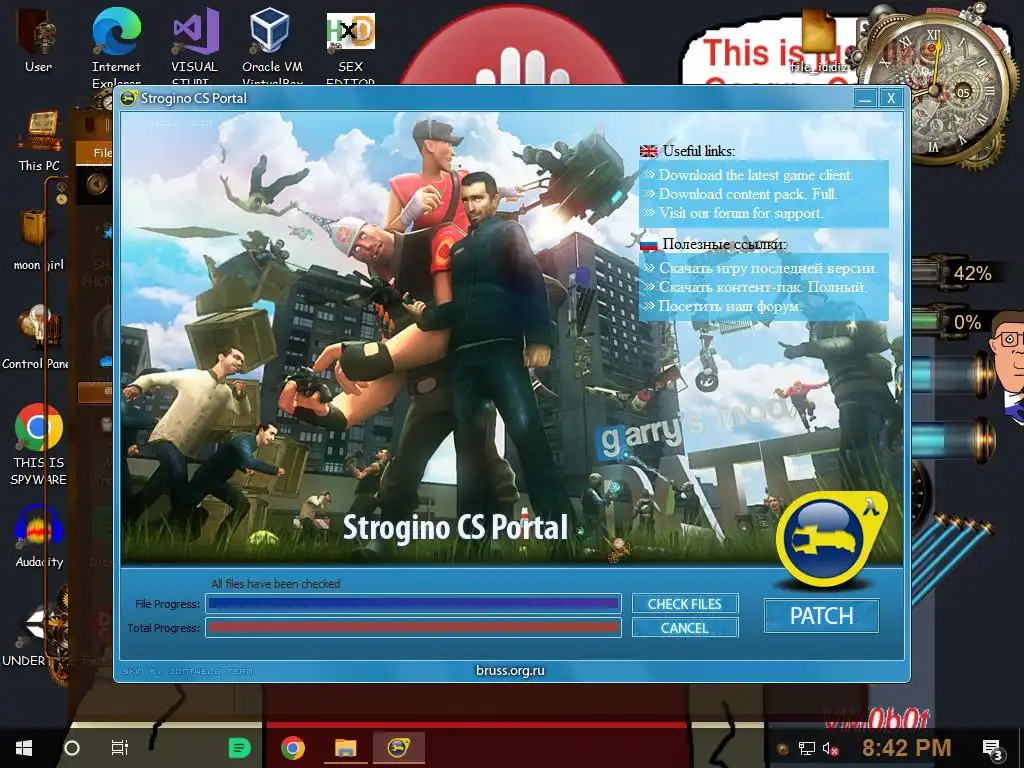Click Strogino CS Portal taskbar button
This screenshot has width=1024, height=768.
398,748
